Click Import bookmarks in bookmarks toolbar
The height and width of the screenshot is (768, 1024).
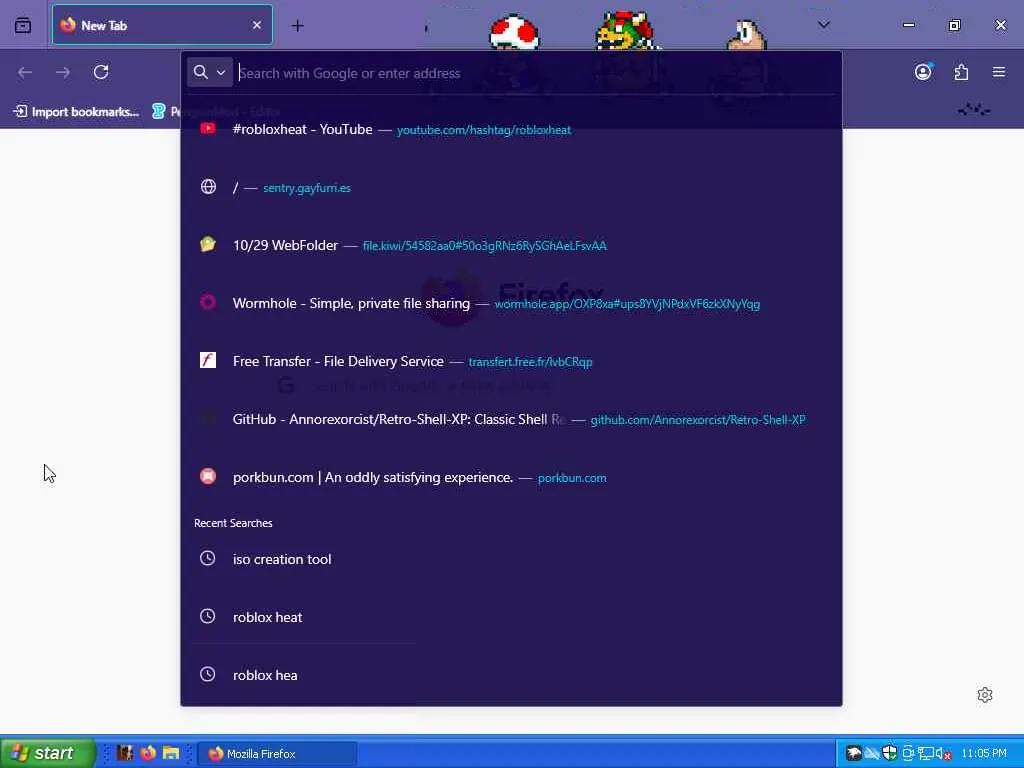77,112
